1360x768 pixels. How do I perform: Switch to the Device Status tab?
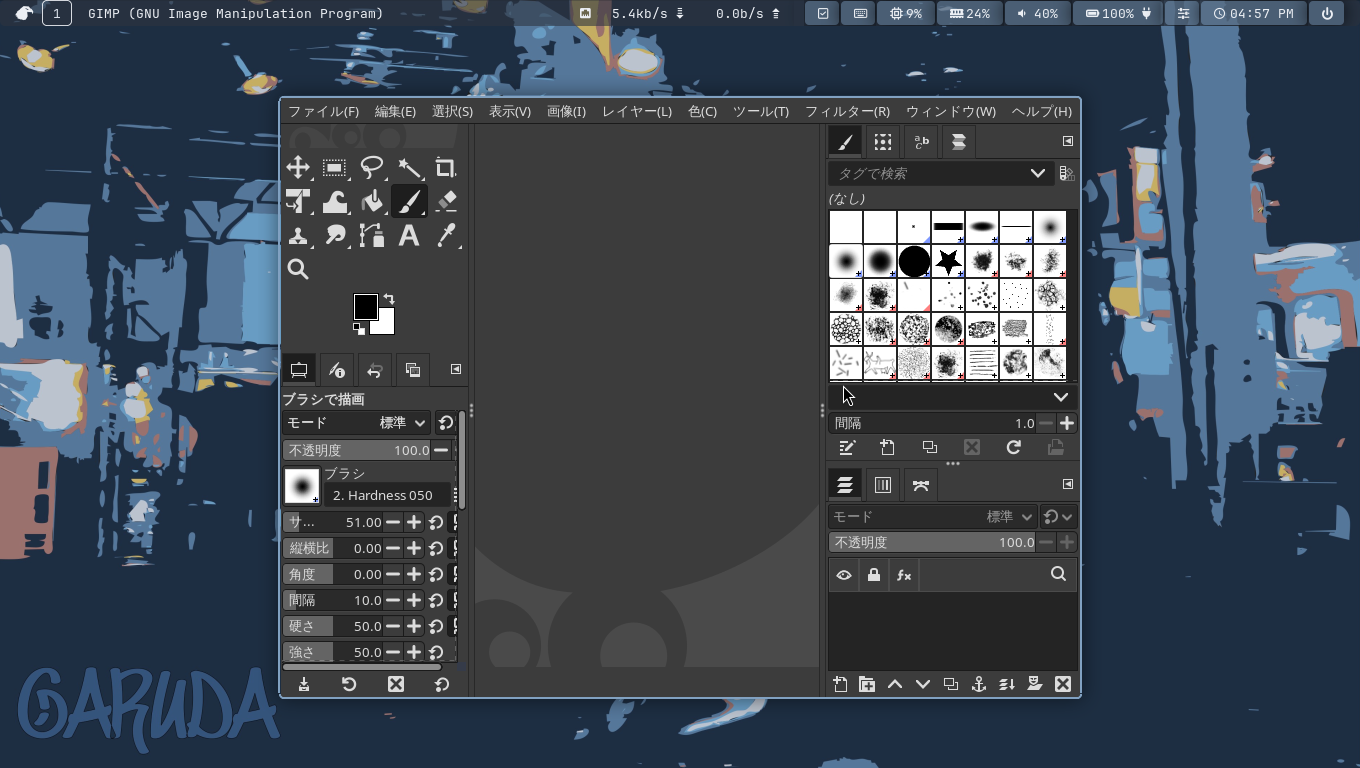coord(337,370)
